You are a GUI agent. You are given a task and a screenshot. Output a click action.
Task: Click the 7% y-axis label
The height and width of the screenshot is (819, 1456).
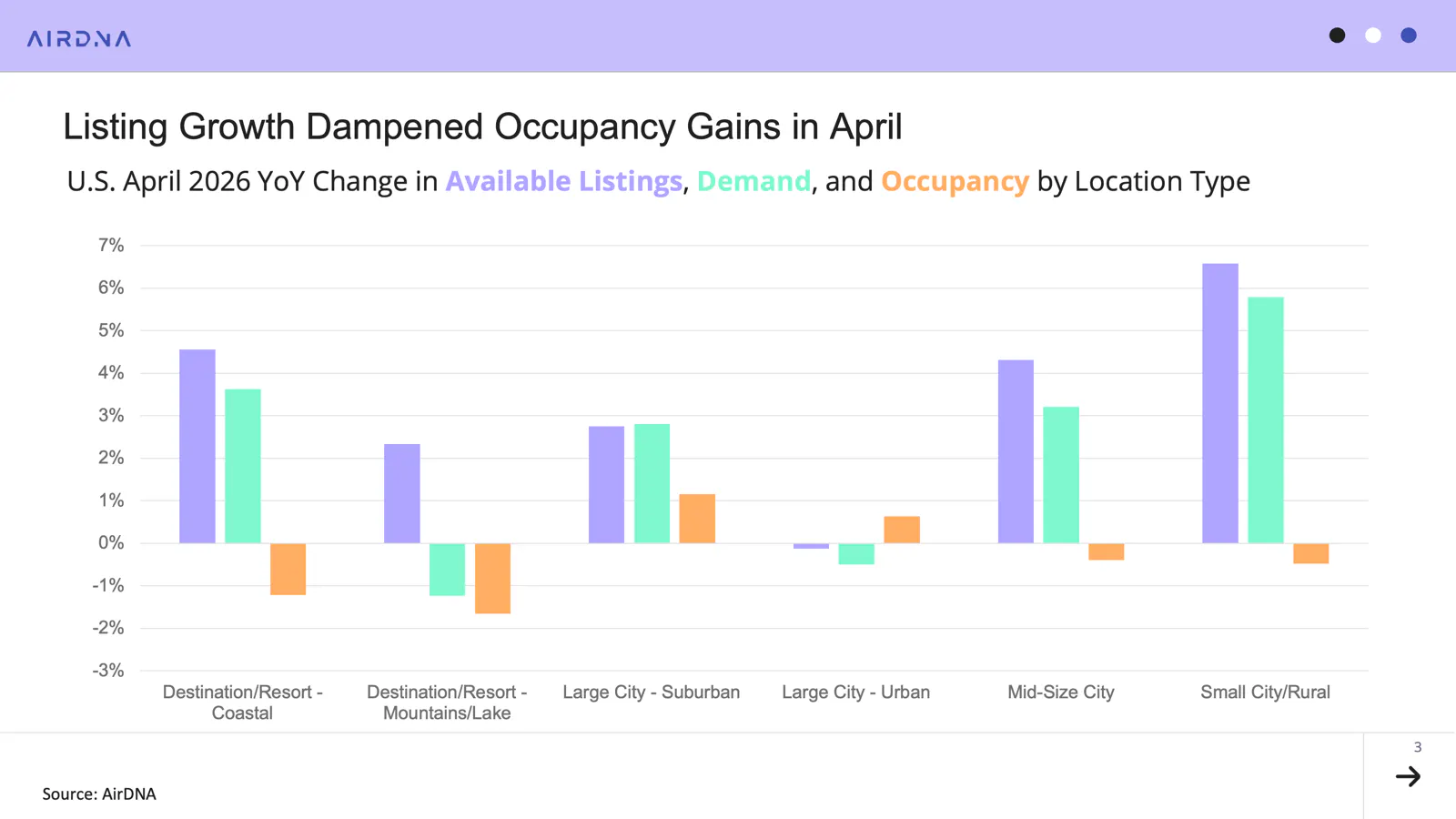(x=111, y=245)
